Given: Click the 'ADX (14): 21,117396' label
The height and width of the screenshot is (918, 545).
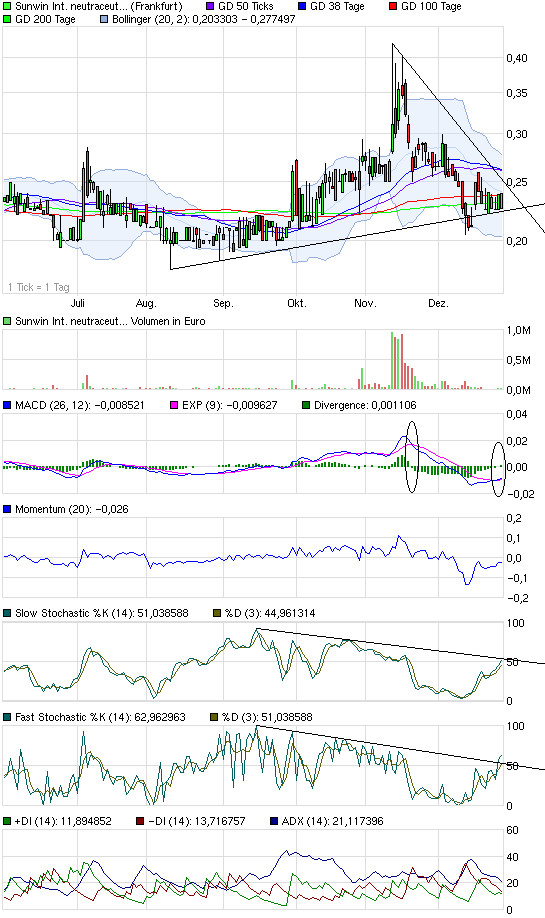Looking at the screenshot, I should coord(333,821).
